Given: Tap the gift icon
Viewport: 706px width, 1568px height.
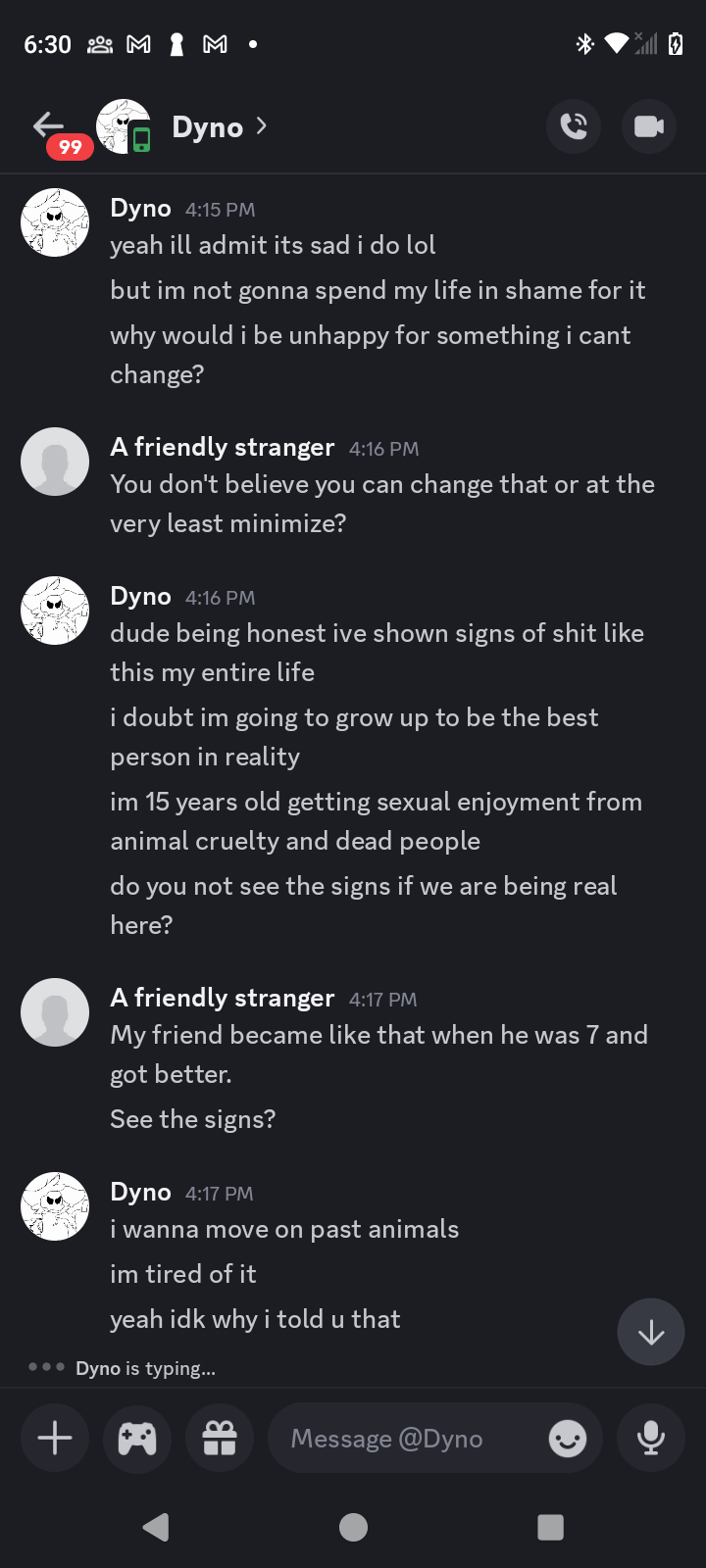Looking at the screenshot, I should (220, 1438).
